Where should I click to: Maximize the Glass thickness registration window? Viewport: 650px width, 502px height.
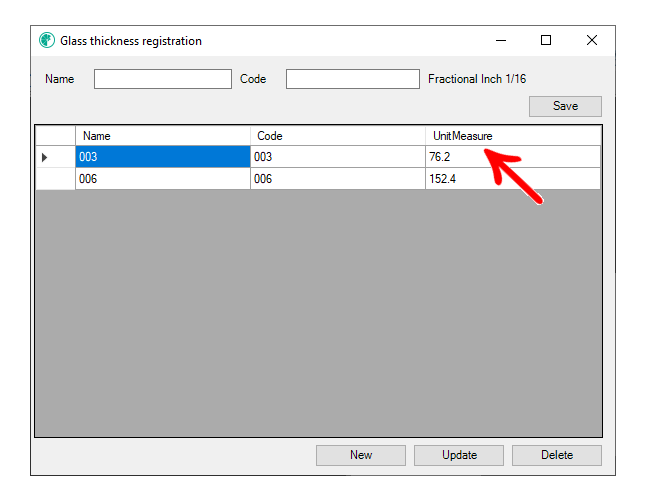pos(546,40)
